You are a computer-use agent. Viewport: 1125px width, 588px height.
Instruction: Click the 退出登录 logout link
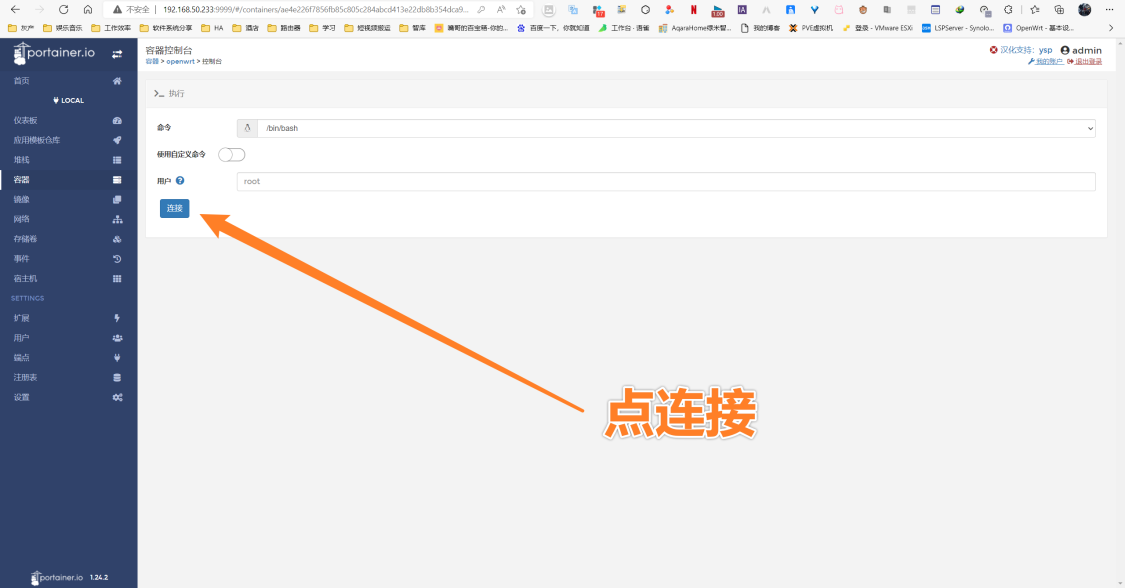[1087, 62]
